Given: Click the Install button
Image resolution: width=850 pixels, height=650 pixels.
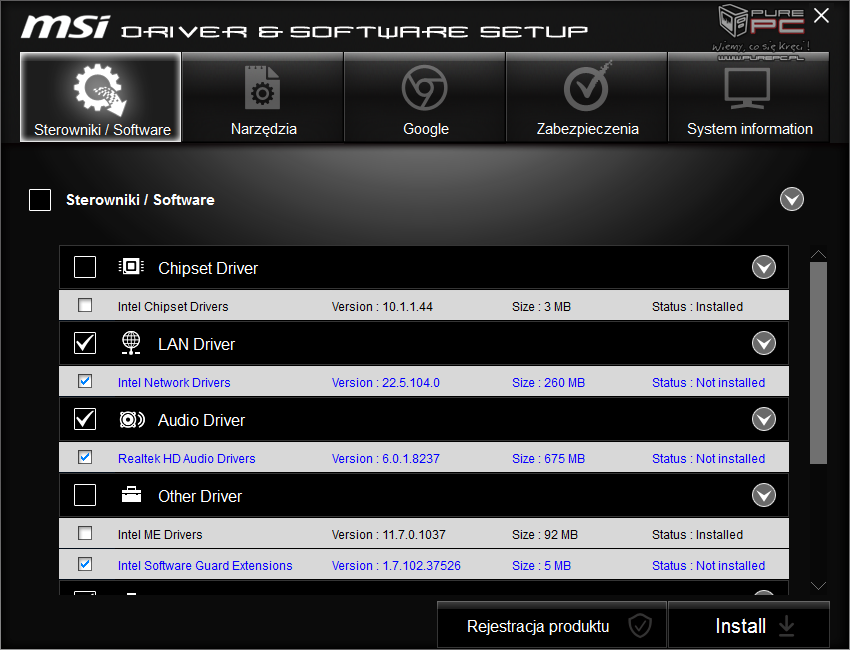Looking at the screenshot, I should [x=749, y=626].
